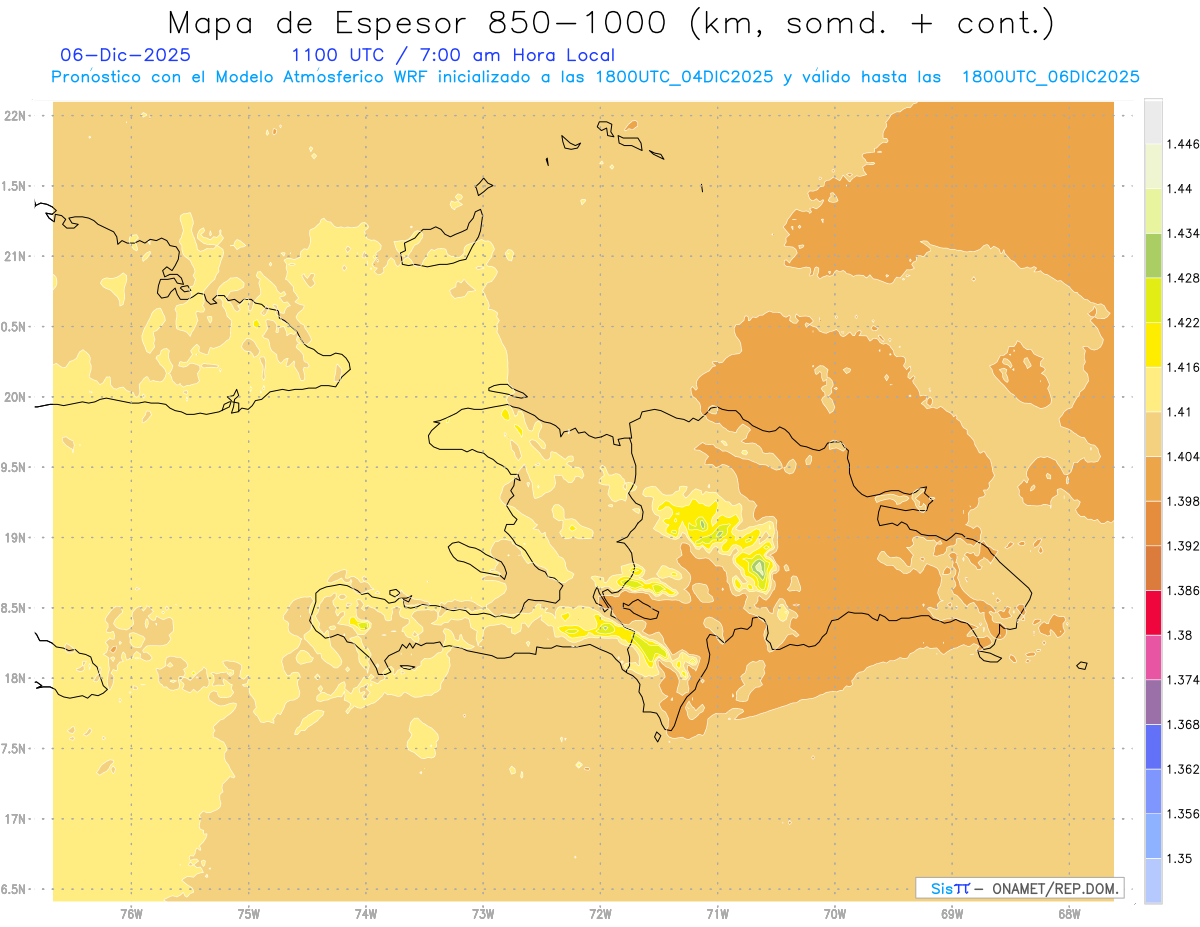Click the colorbar value 1.434
The height and width of the screenshot is (927, 1200).
[x=1184, y=233]
